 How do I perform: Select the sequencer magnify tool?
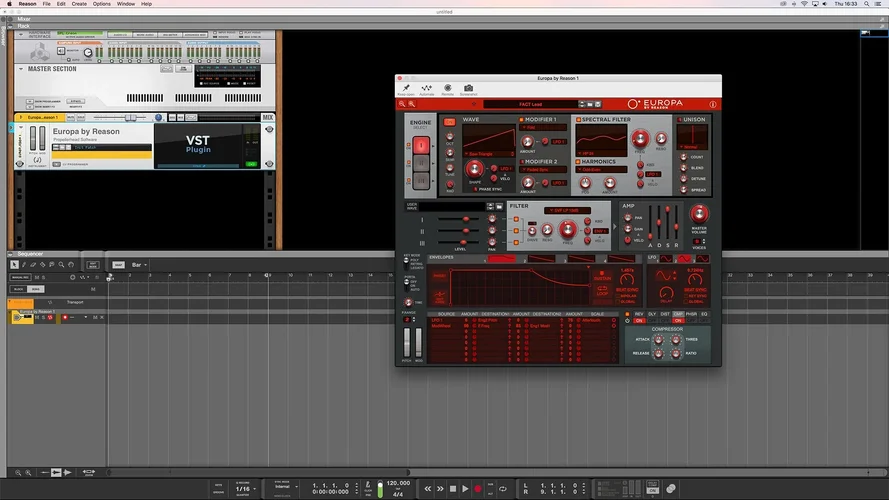61,265
